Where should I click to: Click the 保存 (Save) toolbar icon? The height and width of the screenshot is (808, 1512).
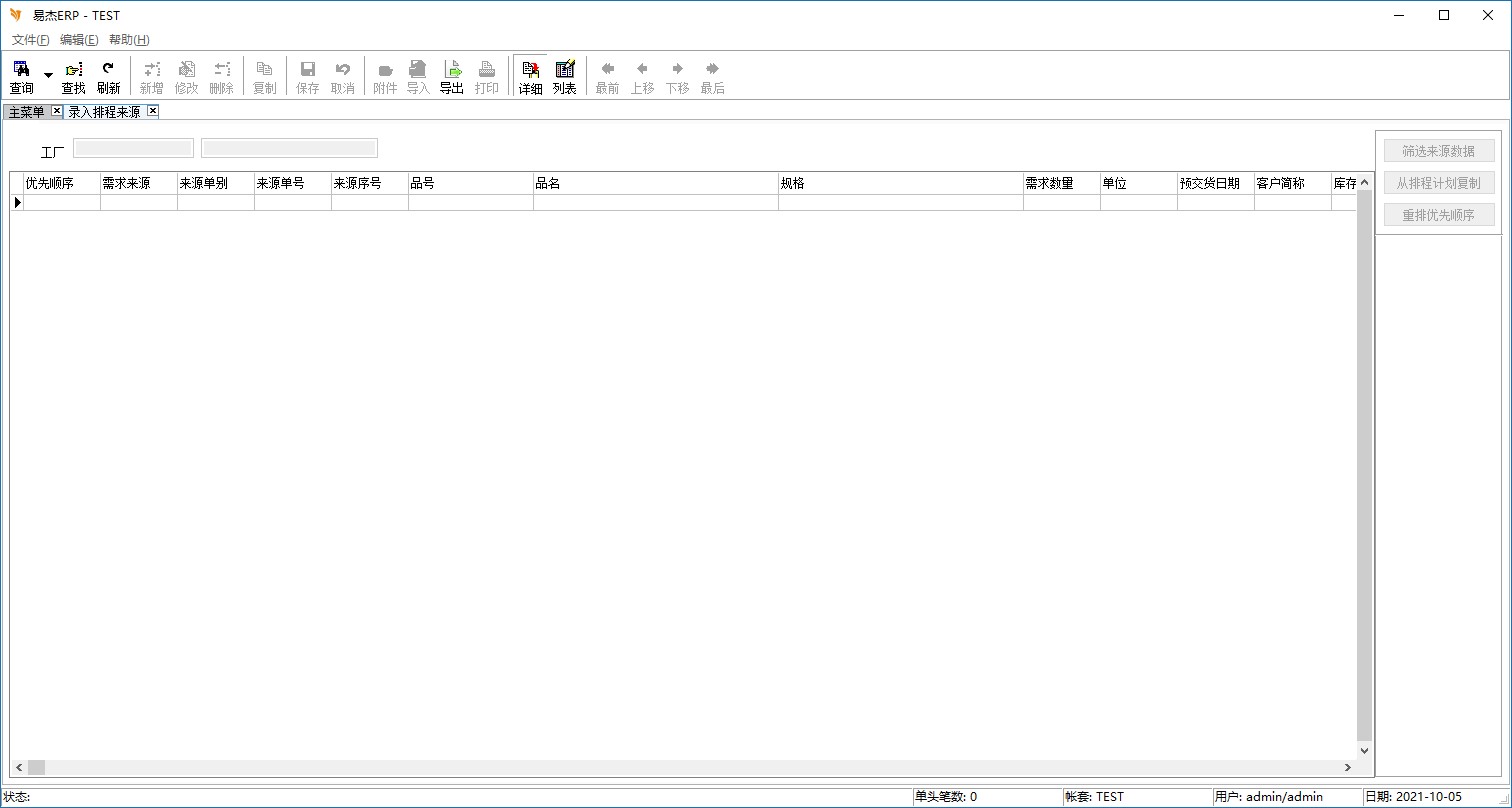click(x=308, y=77)
